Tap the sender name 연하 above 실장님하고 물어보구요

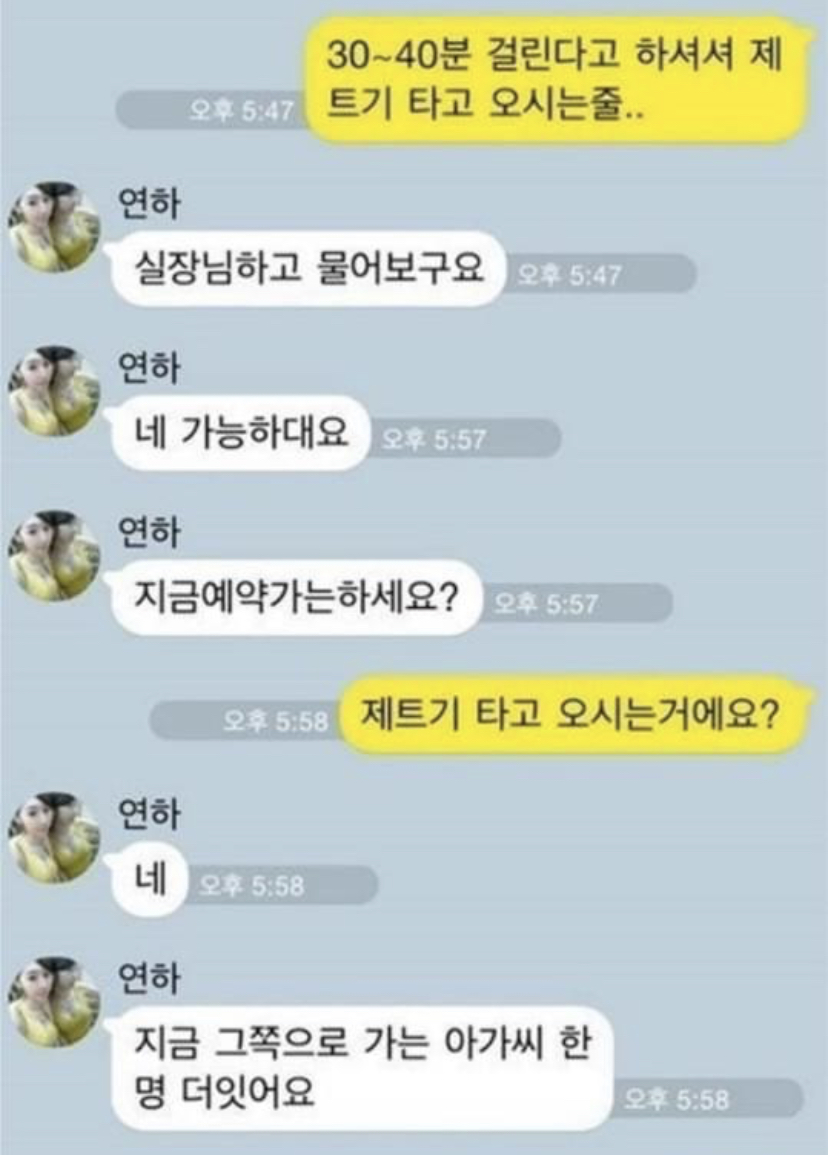tap(149, 203)
